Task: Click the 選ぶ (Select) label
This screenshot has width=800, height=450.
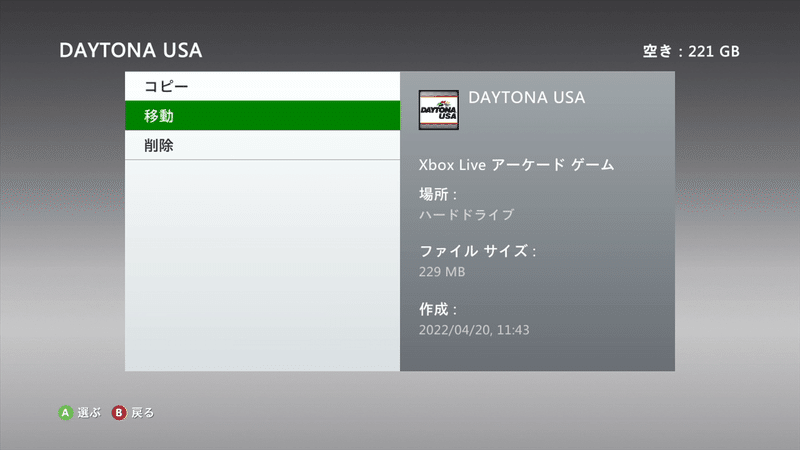Action: click(89, 413)
